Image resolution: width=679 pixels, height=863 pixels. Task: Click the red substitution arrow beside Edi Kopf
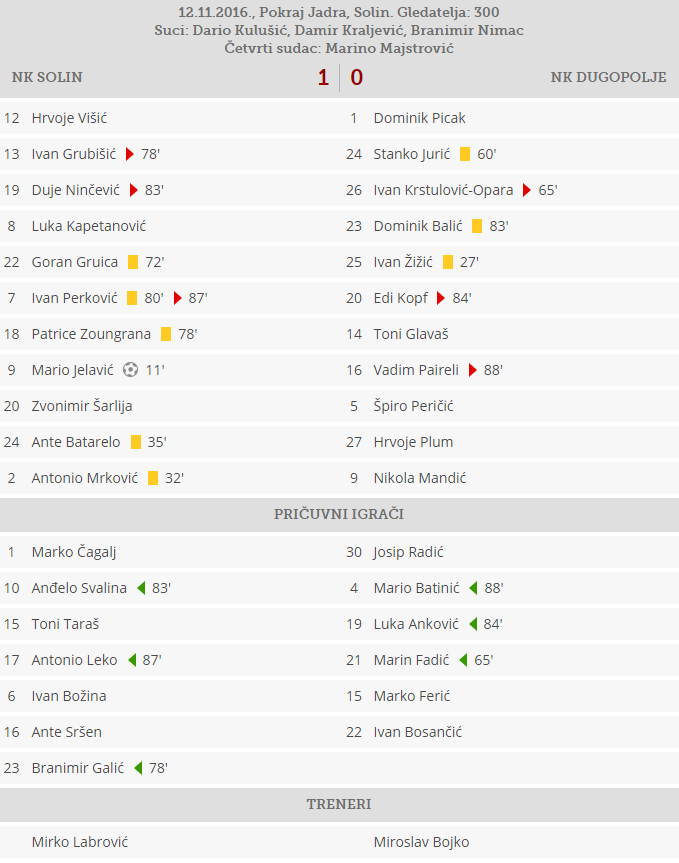point(440,298)
